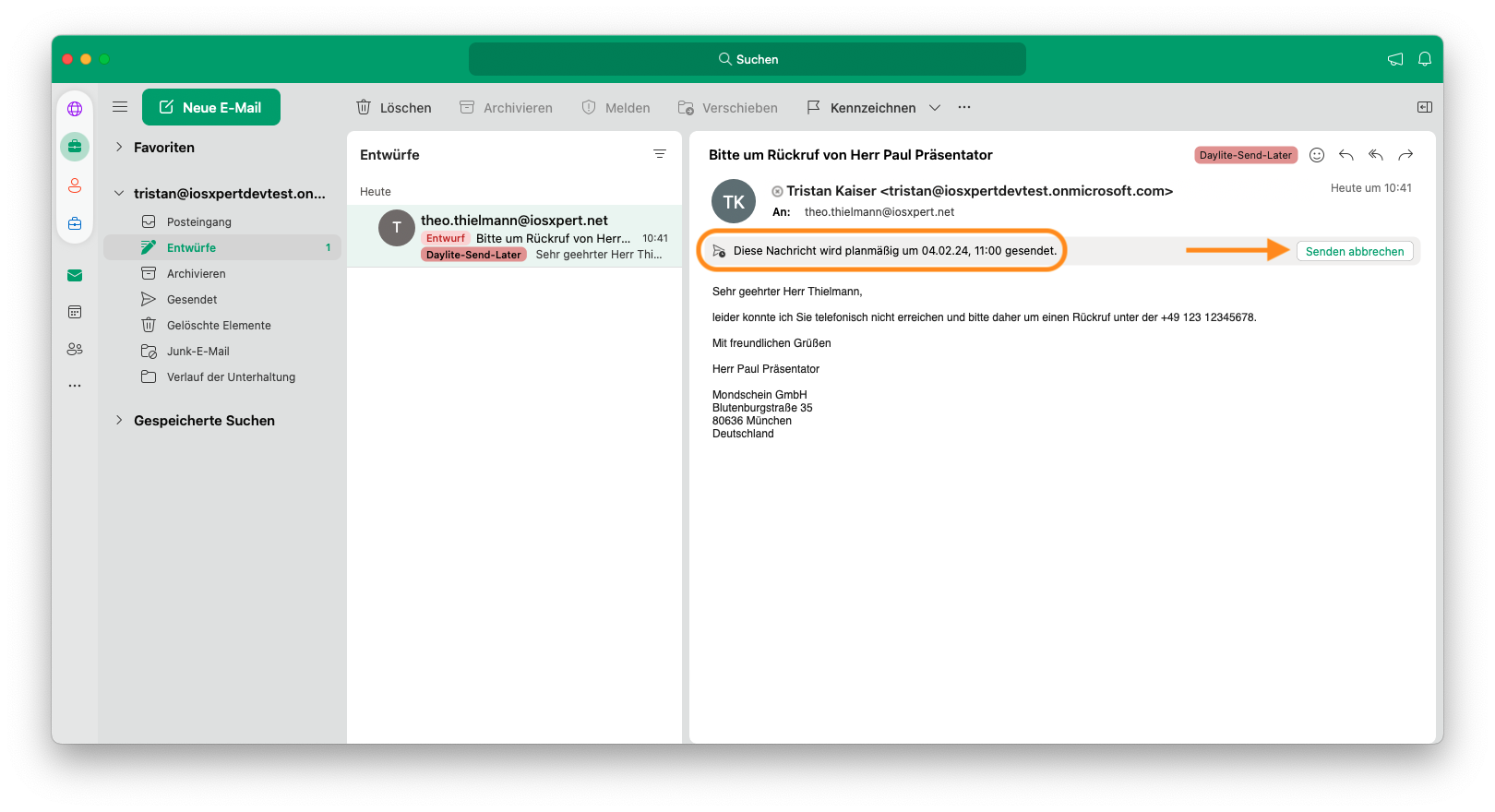
Task: Click Senden abbrechen button
Action: (1355, 251)
